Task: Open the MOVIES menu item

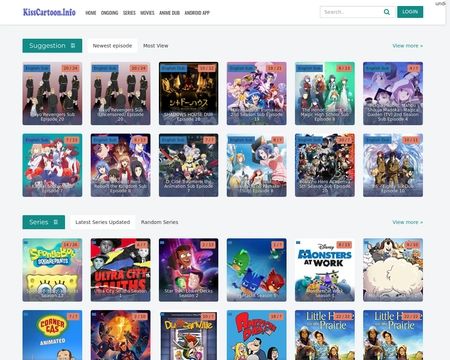Action: pyautogui.click(x=147, y=13)
